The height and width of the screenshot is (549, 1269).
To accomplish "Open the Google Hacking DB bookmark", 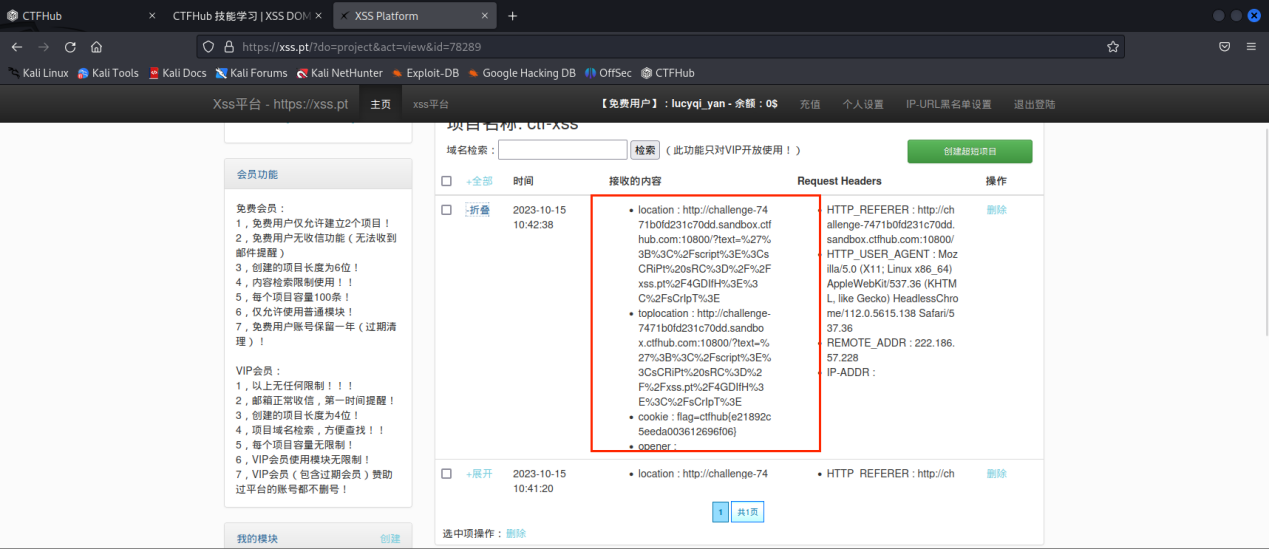I will pos(521,73).
